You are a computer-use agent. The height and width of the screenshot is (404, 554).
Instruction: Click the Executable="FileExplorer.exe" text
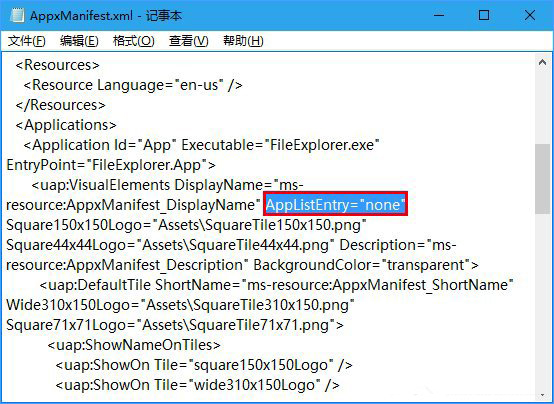click(280, 145)
